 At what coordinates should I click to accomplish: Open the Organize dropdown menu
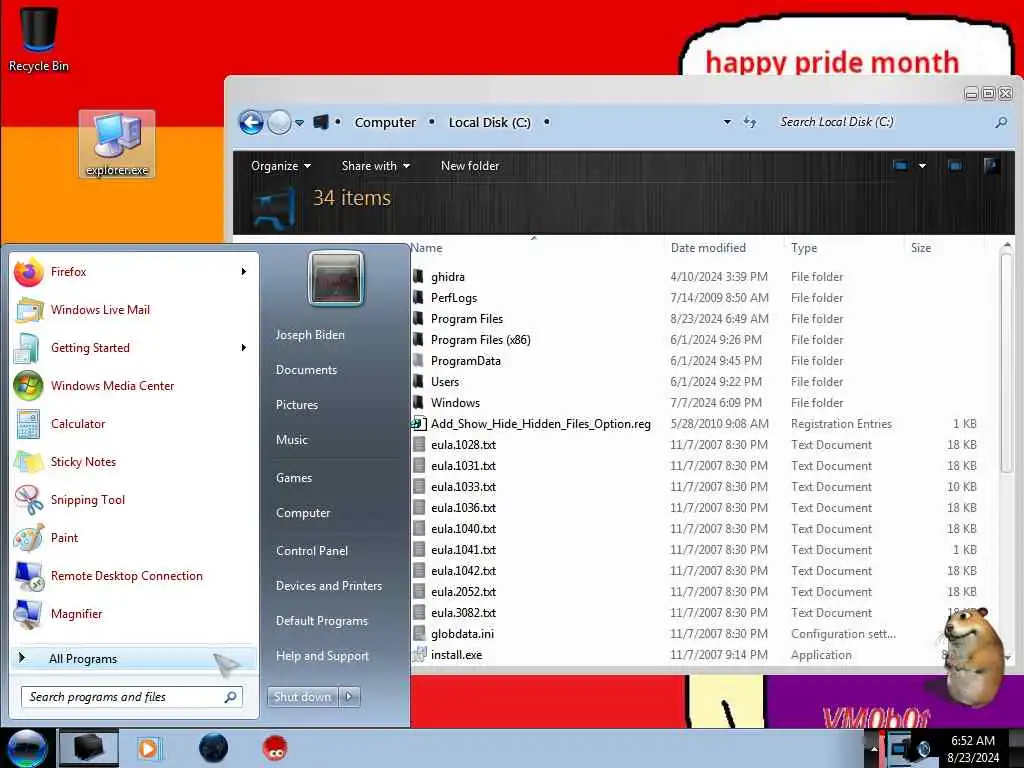point(281,166)
